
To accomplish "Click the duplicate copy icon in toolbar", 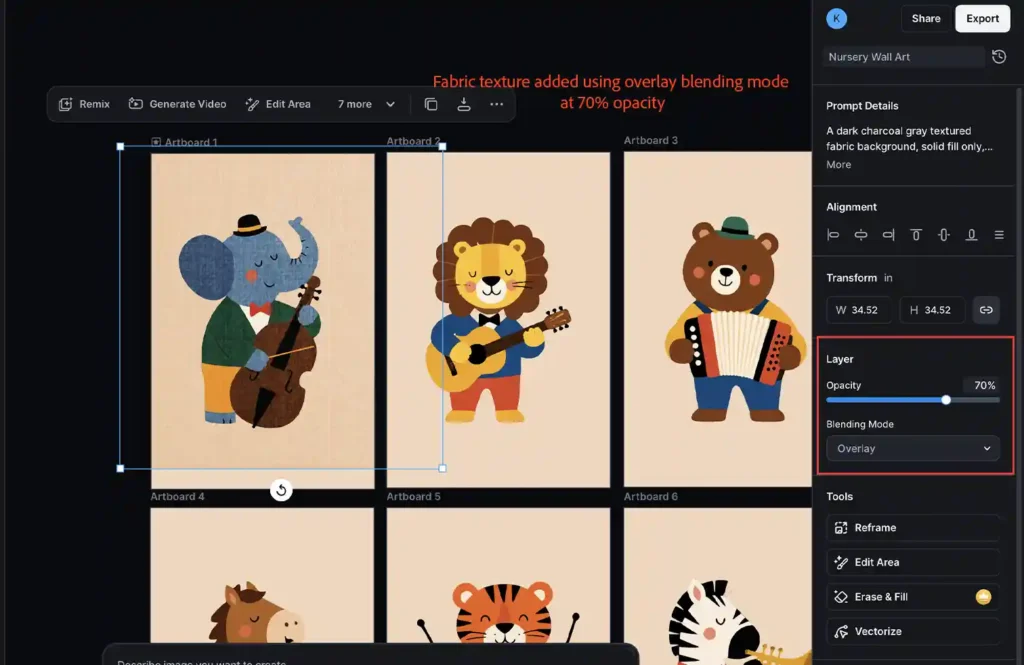I will point(430,104).
